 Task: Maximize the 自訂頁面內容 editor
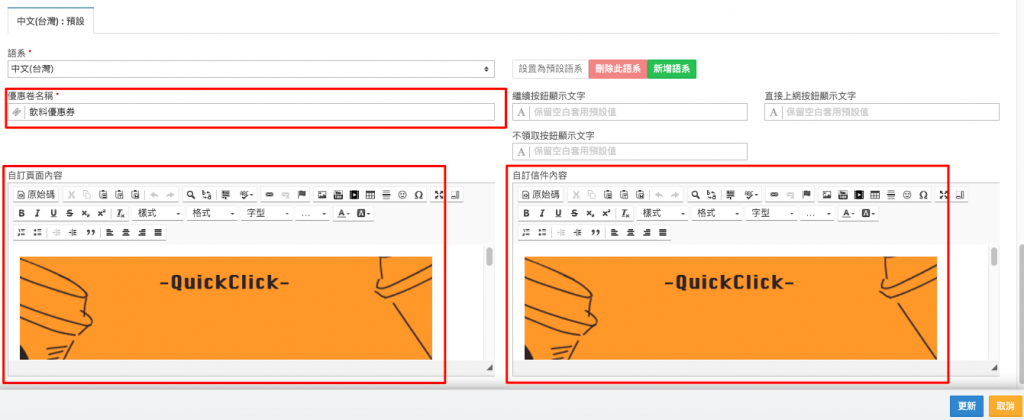[439, 194]
